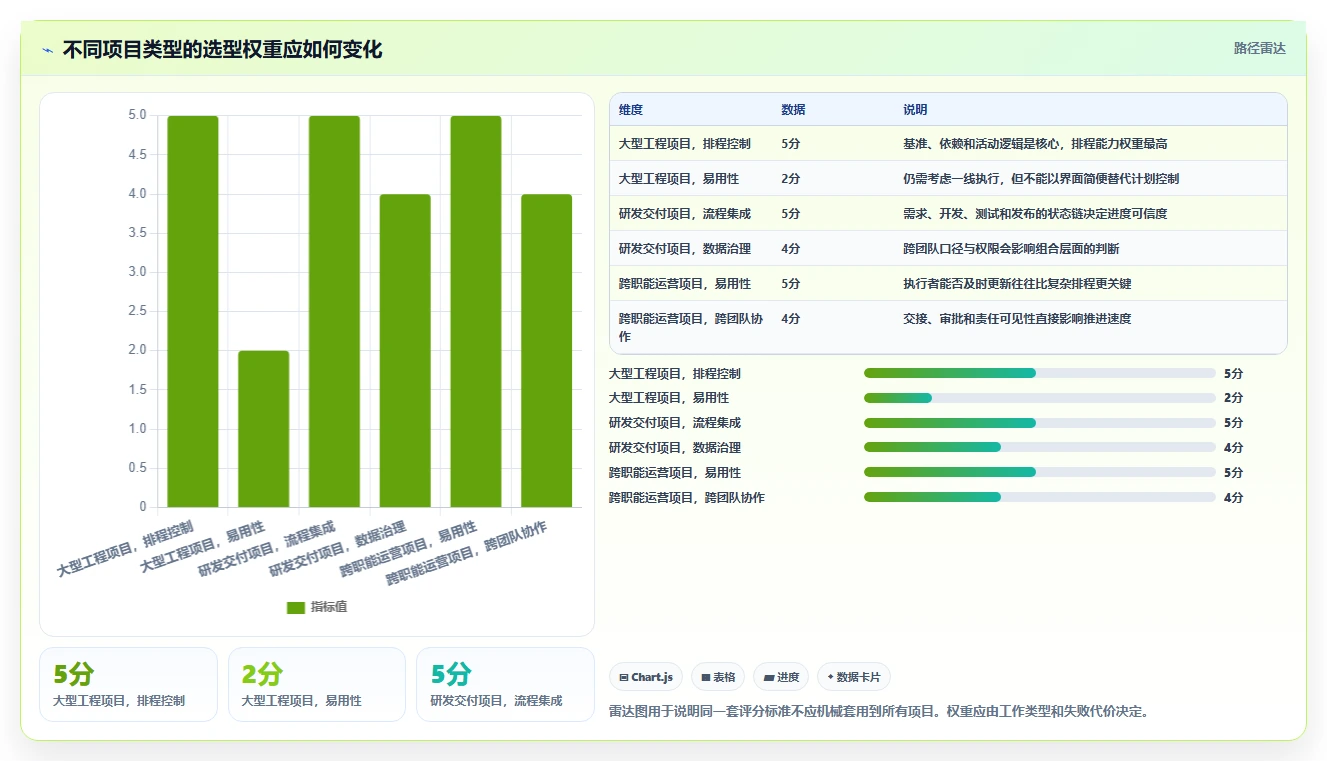Click progress bar for 大型工程项目，排程控制
Image resolution: width=1327 pixels, height=761 pixels.
pos(1040,373)
